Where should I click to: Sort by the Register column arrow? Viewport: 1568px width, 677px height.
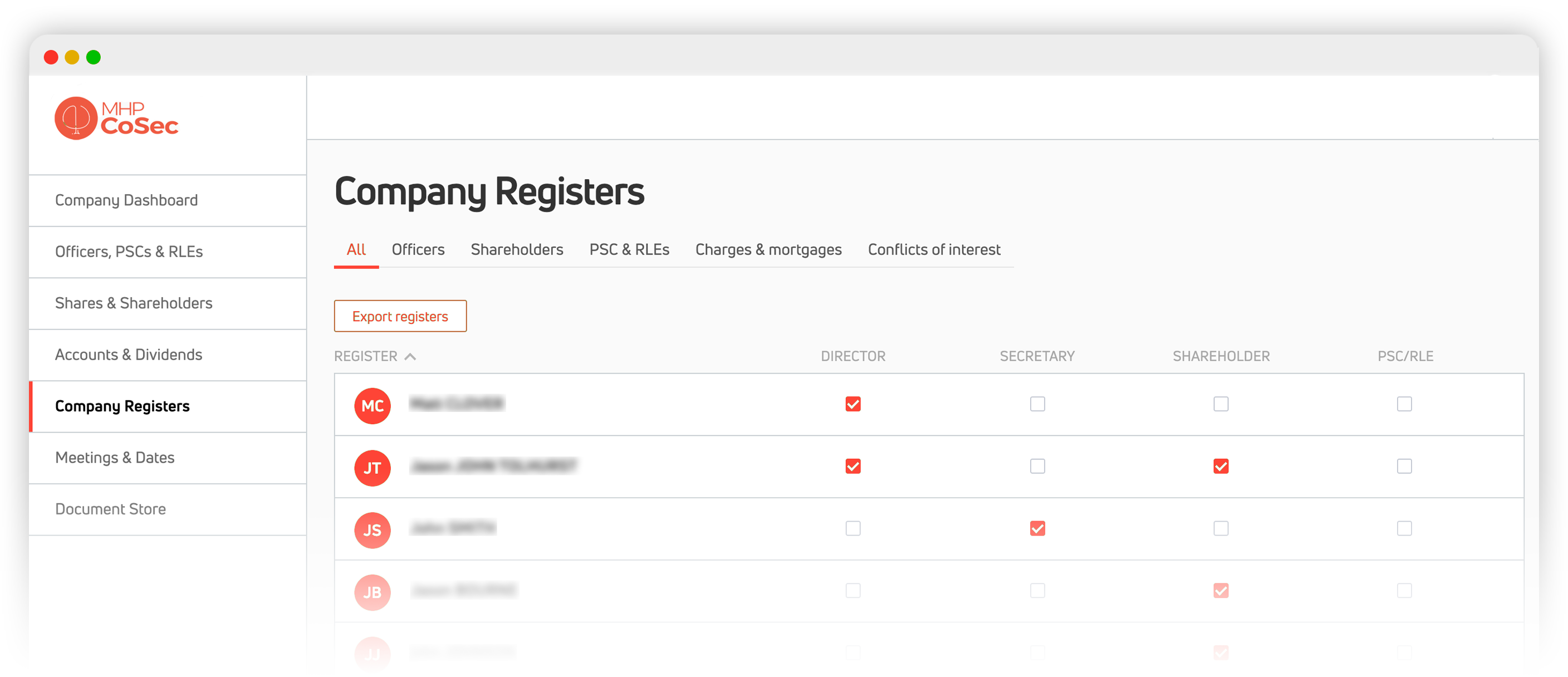(x=410, y=357)
